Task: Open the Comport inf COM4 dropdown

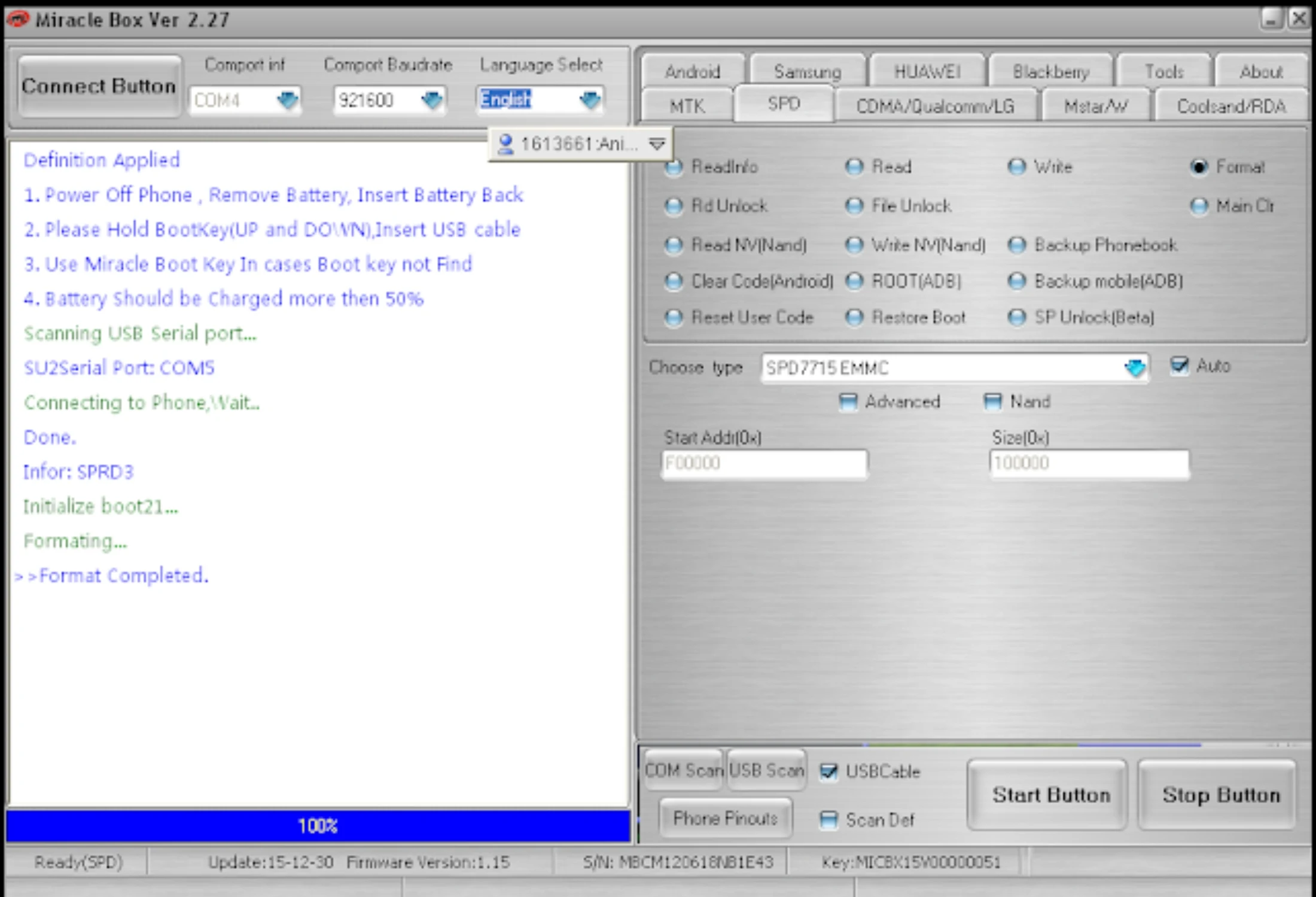Action: pyautogui.click(x=288, y=99)
